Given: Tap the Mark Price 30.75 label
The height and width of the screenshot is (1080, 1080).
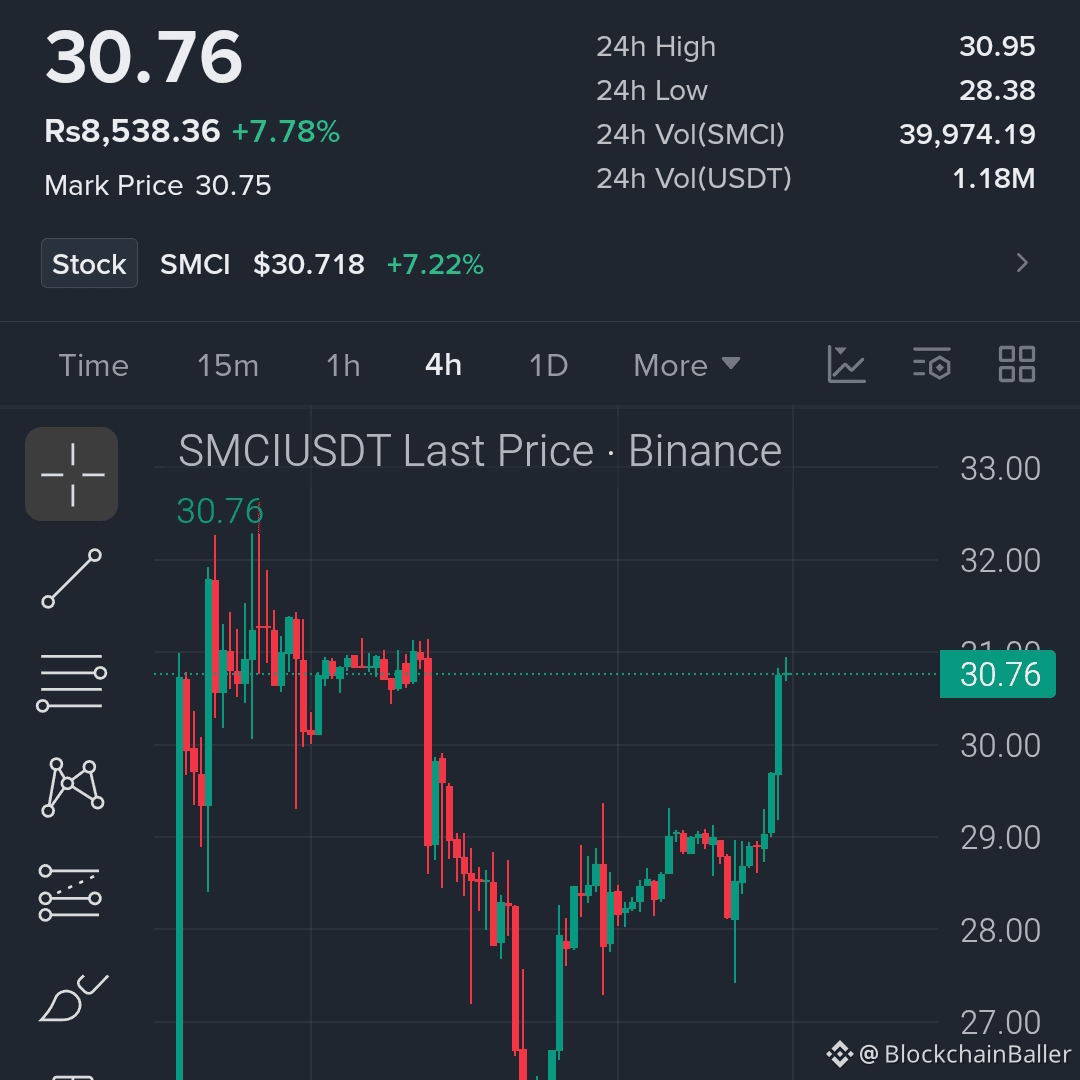Looking at the screenshot, I should click(x=158, y=185).
